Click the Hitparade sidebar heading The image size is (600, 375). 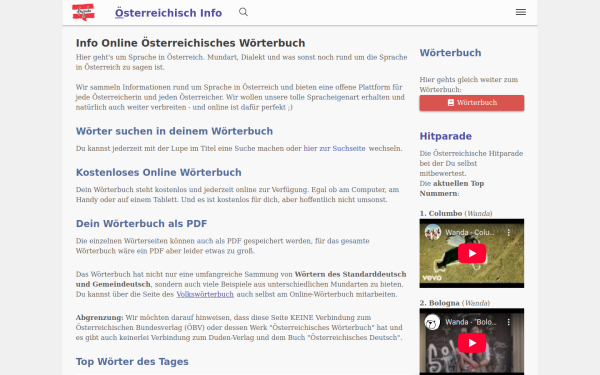tap(445, 136)
